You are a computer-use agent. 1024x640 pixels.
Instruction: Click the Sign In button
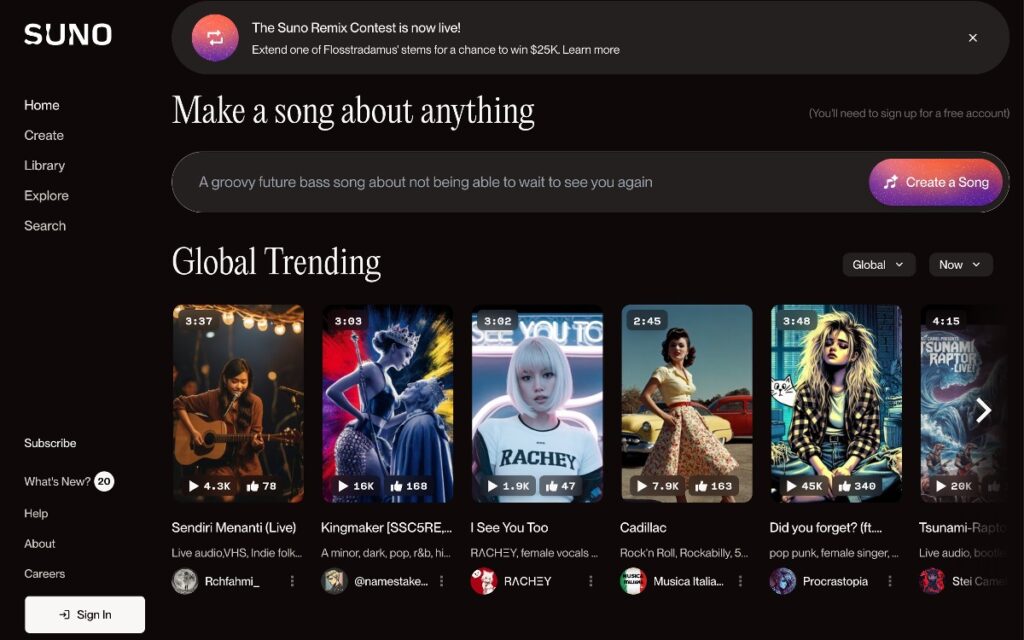click(84, 614)
